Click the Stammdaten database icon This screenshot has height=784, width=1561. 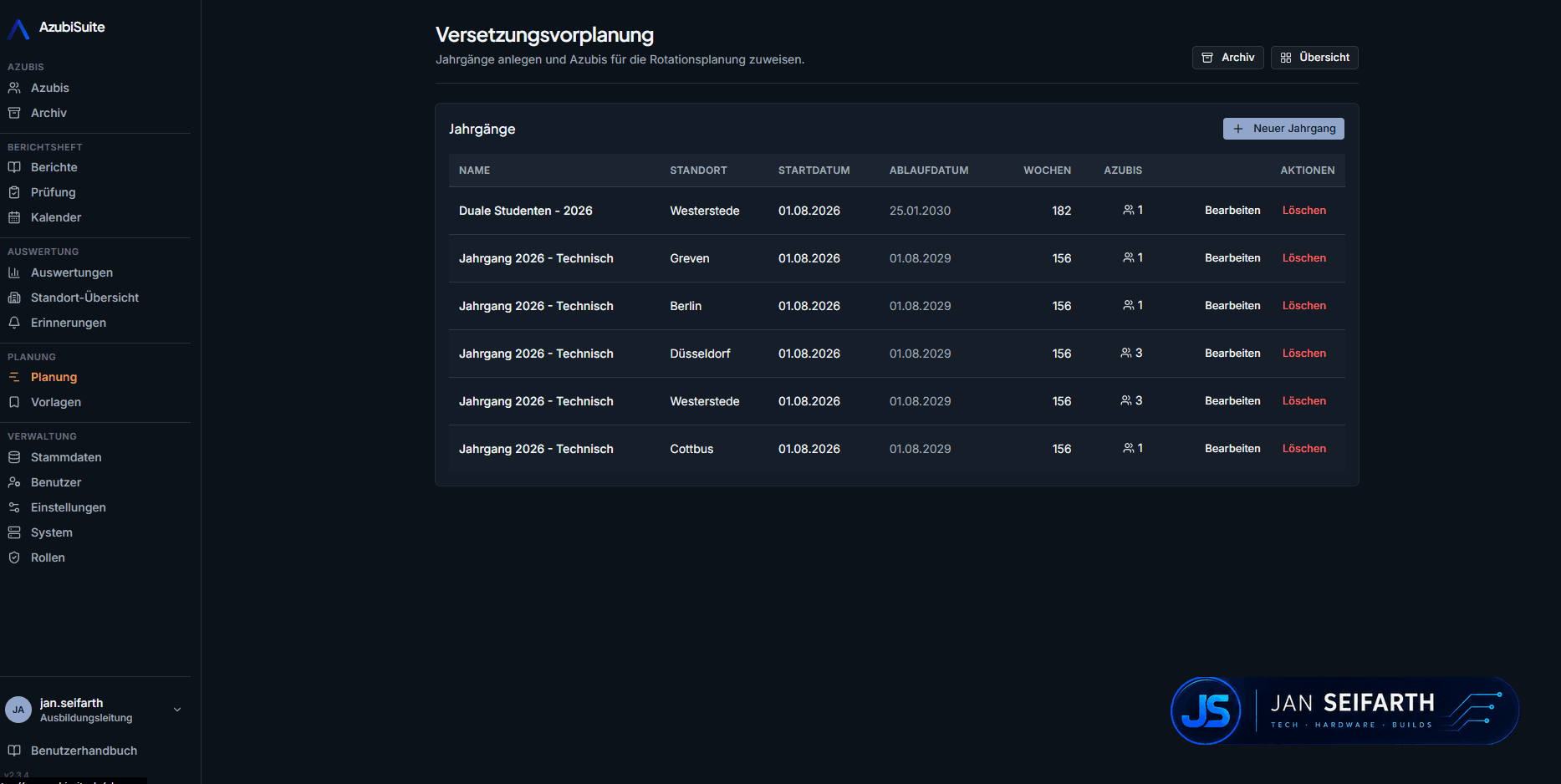tap(14, 457)
